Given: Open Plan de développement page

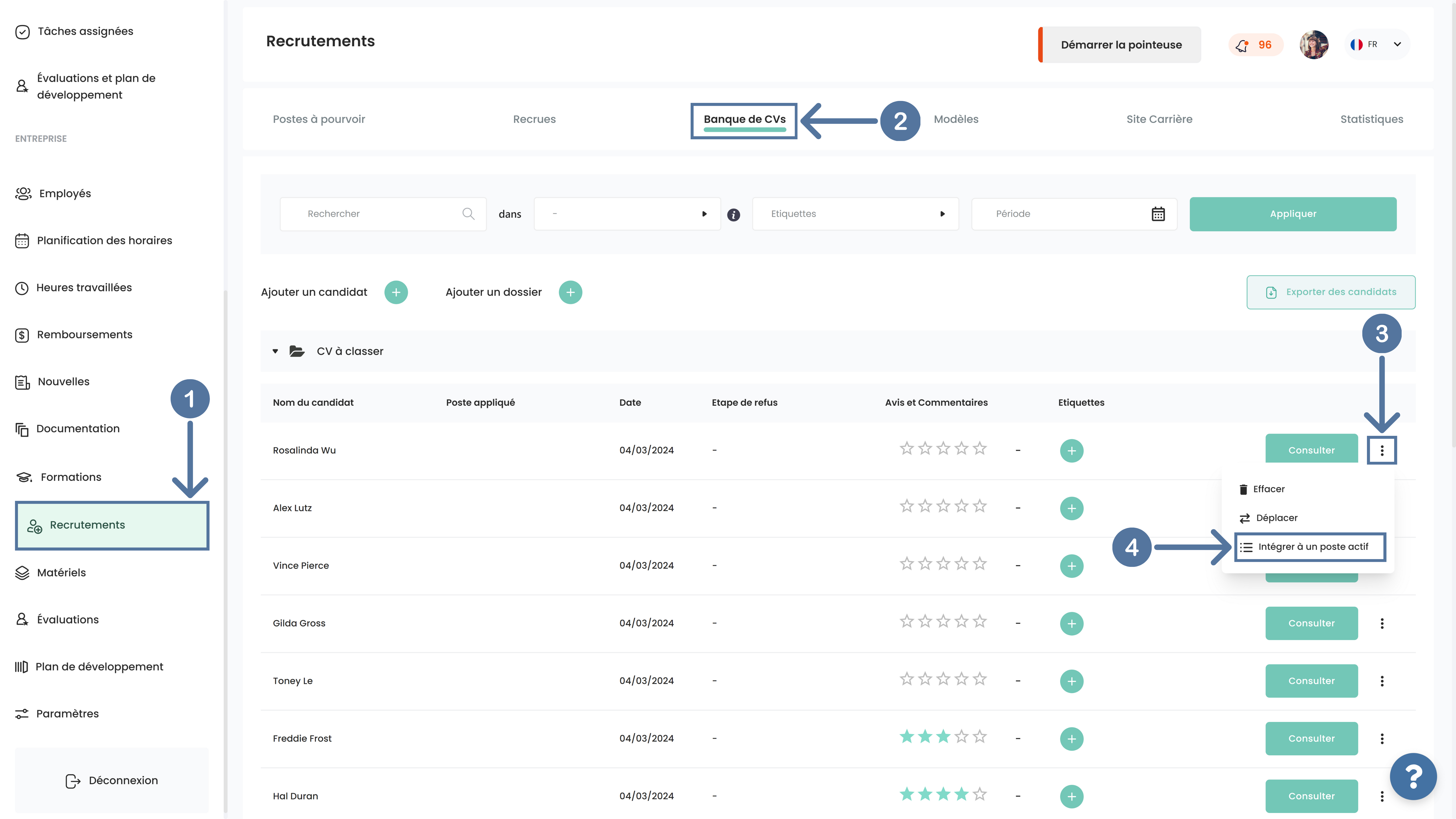Looking at the screenshot, I should click(x=89, y=667).
